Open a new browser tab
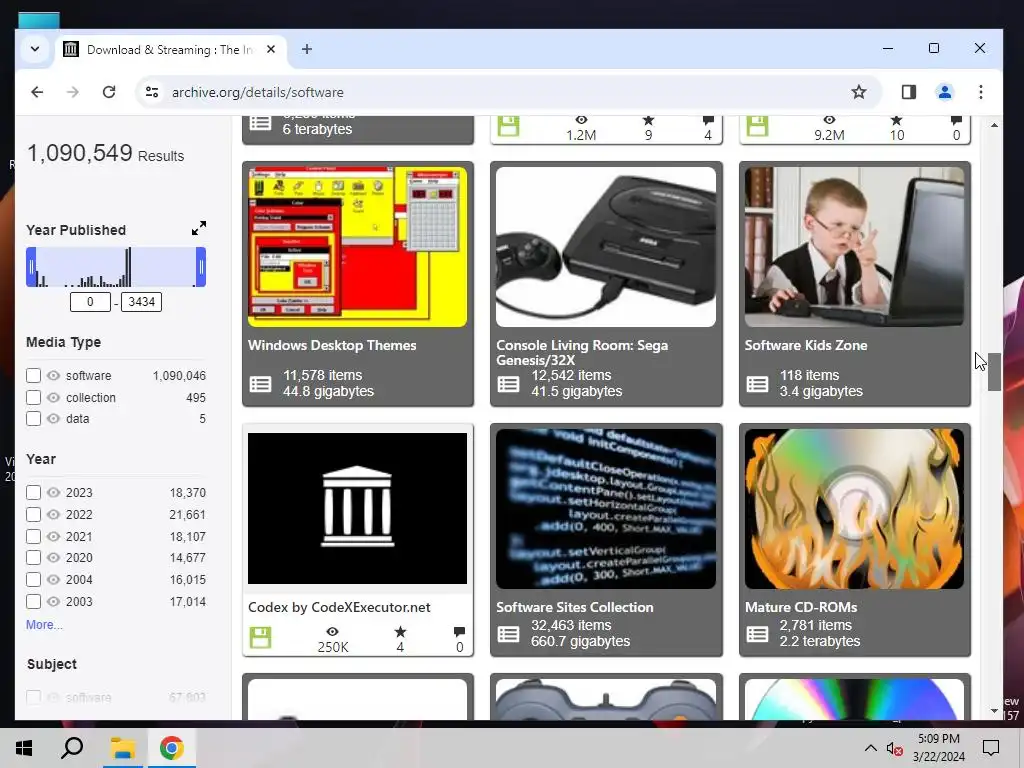 (306, 49)
